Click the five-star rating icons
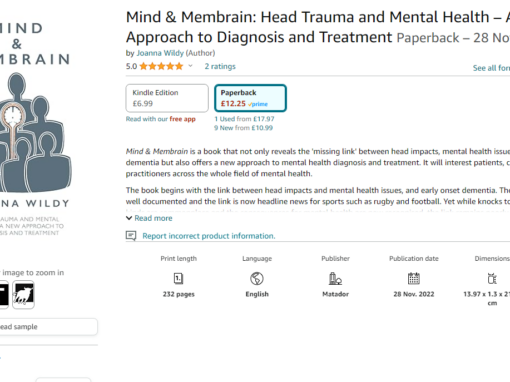The height and width of the screenshot is (382, 510). 161,66
